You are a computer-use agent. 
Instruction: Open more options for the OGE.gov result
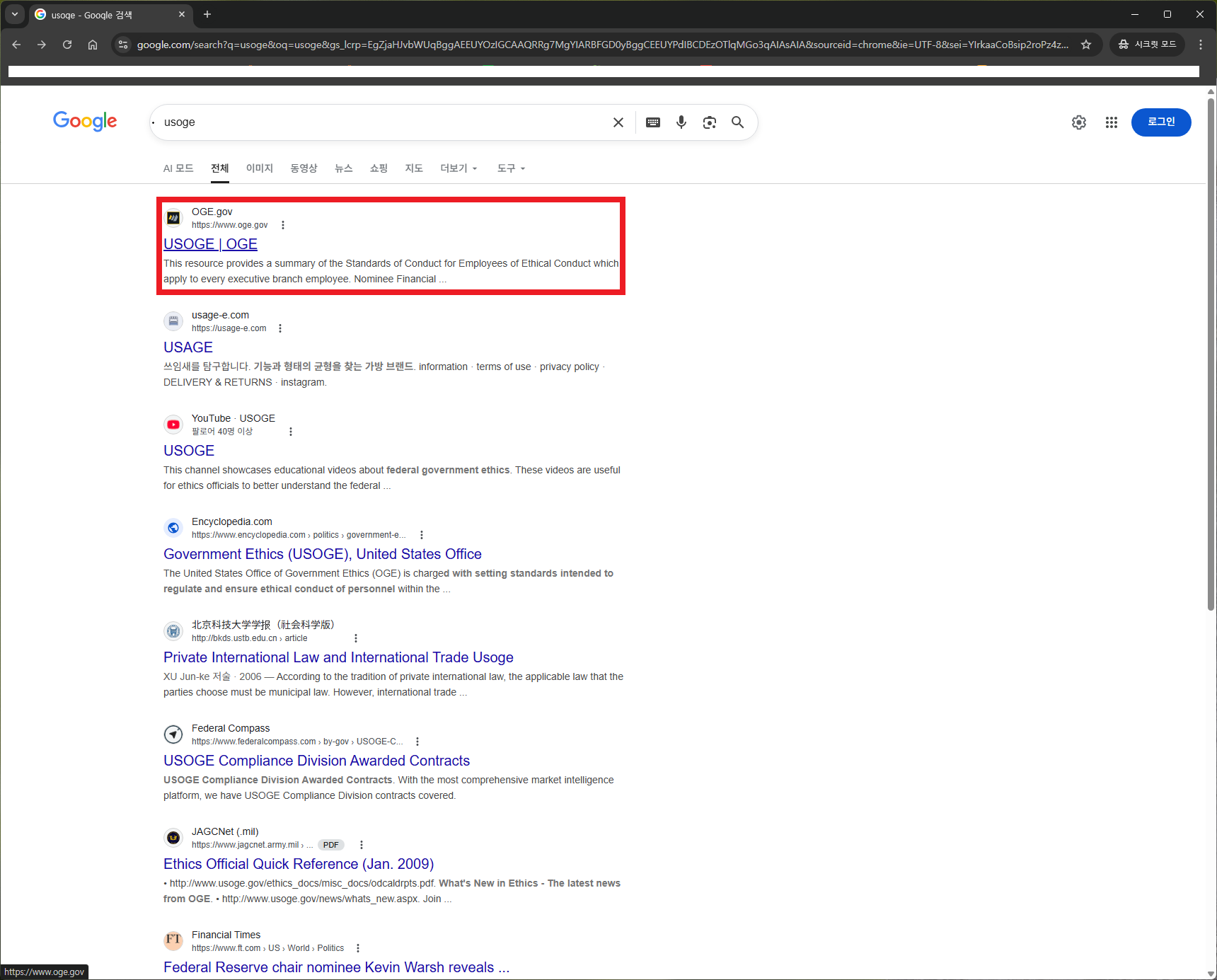pyautogui.click(x=283, y=225)
